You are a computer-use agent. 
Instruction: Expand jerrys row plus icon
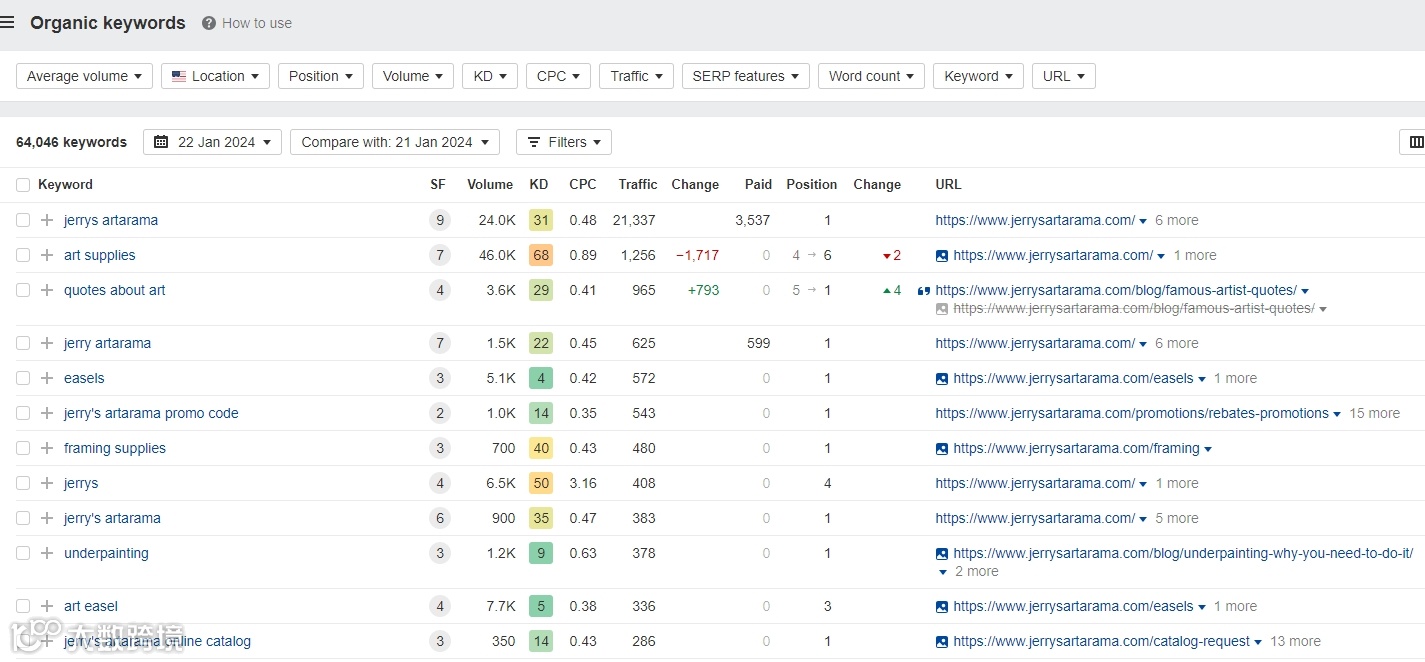(47, 483)
